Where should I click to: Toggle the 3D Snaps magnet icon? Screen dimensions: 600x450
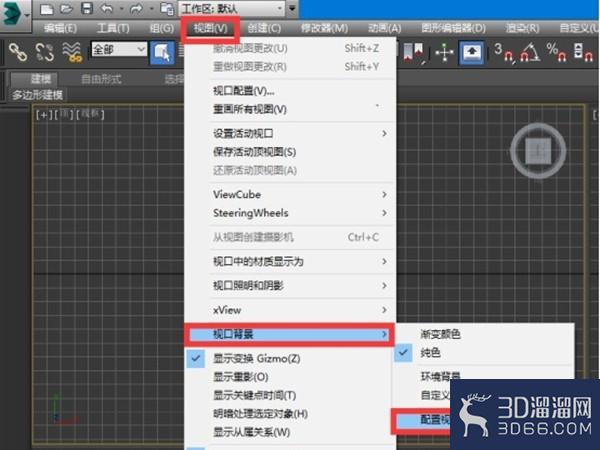504,52
